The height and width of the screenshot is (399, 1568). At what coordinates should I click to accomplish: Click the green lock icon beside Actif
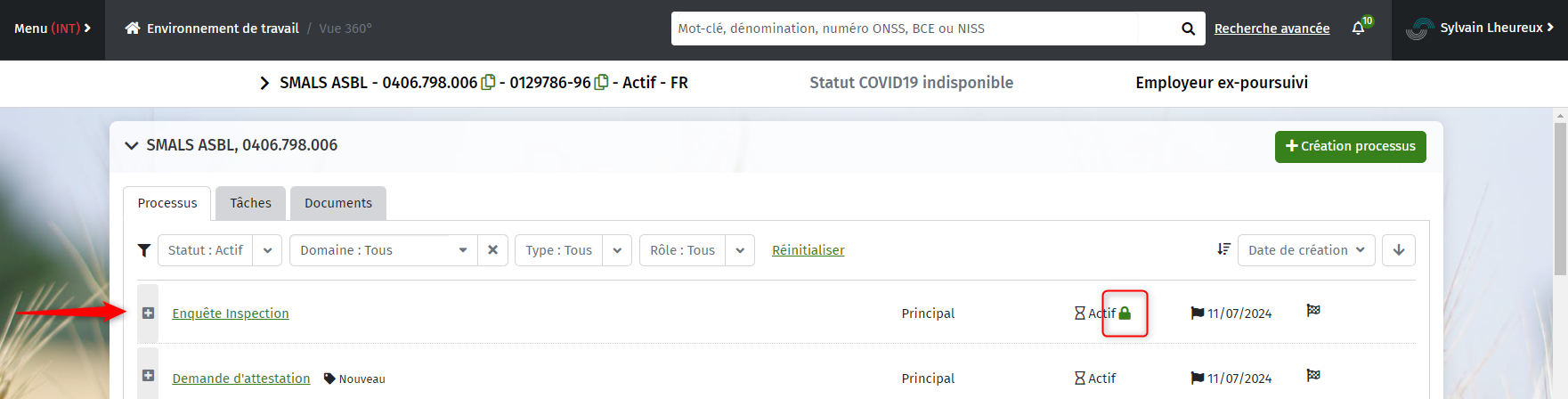(x=1125, y=313)
